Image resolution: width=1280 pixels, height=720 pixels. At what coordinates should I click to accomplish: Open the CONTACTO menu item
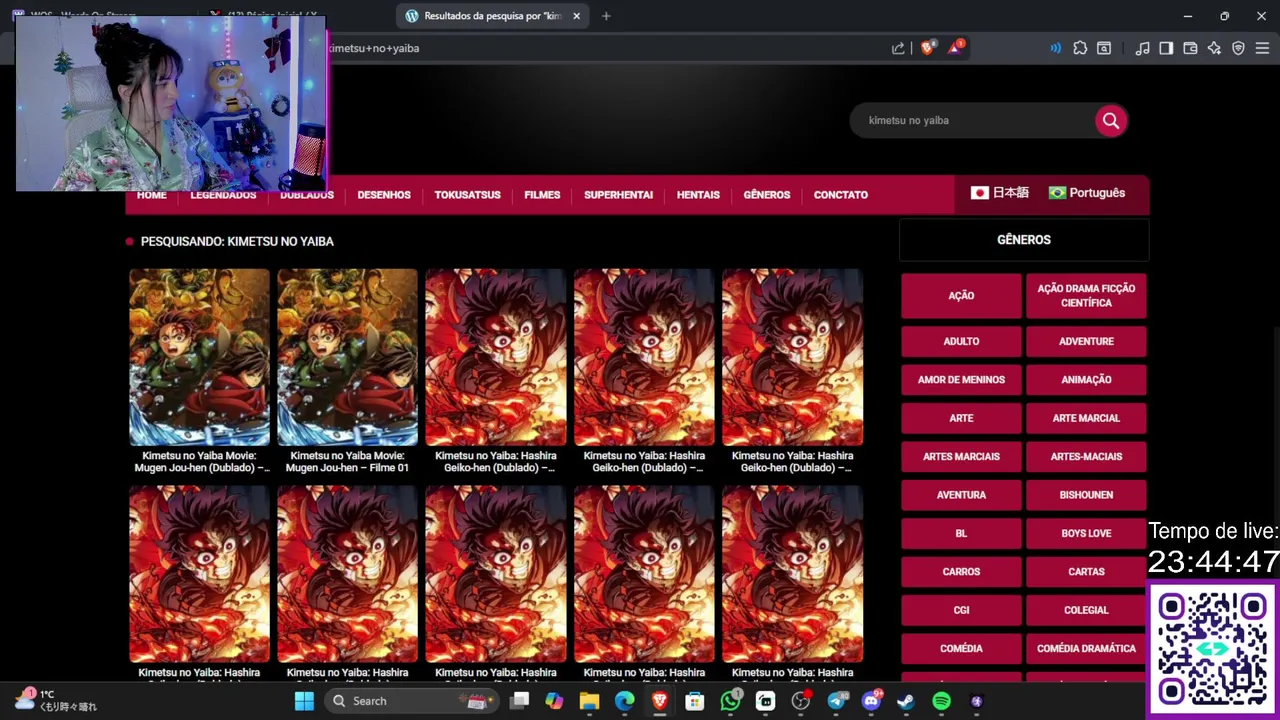click(841, 195)
